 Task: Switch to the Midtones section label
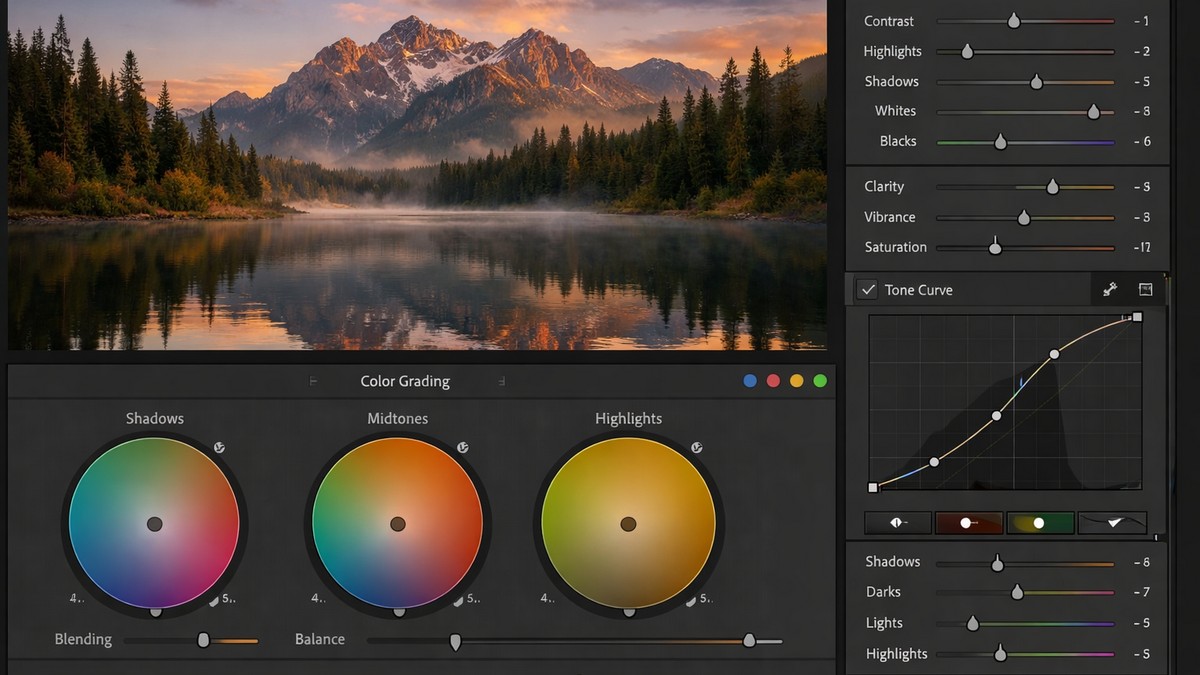click(397, 418)
